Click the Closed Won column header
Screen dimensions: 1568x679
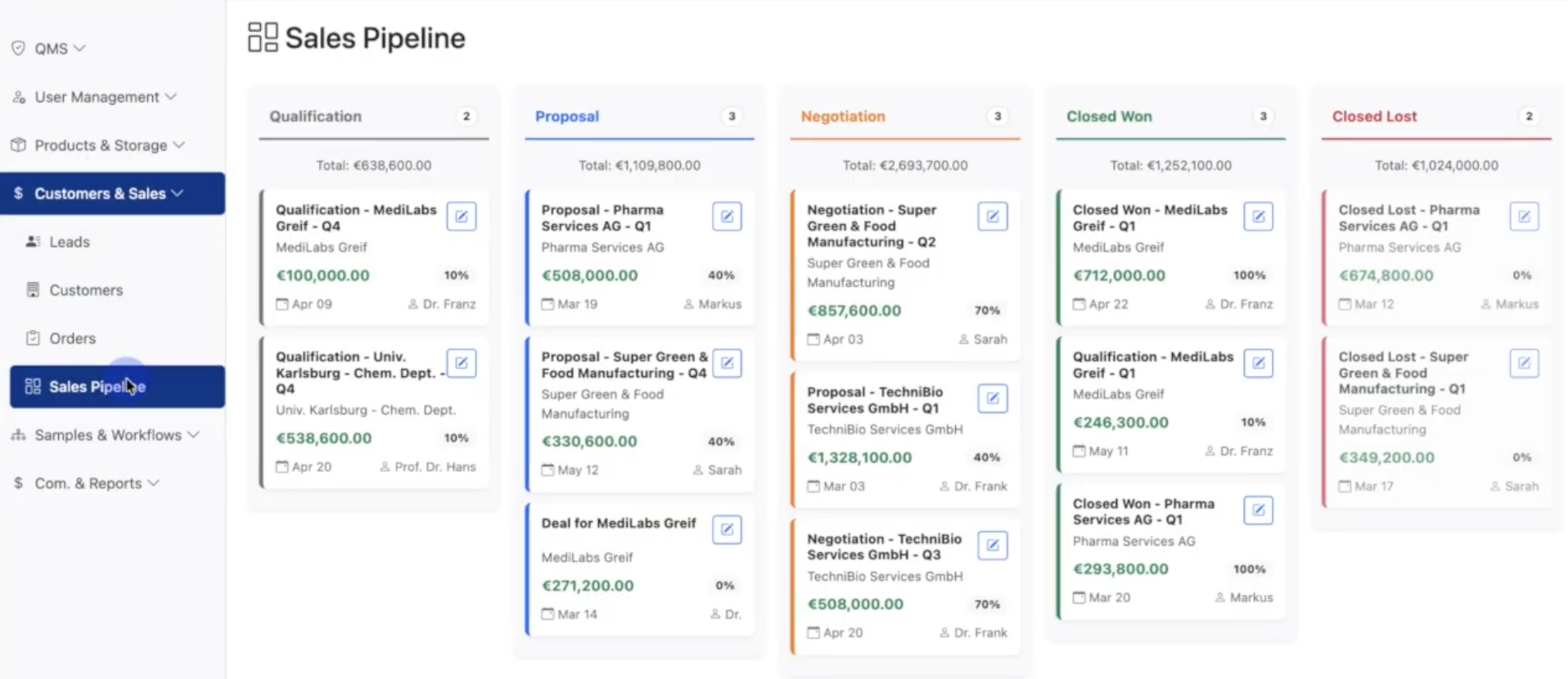[1109, 116]
